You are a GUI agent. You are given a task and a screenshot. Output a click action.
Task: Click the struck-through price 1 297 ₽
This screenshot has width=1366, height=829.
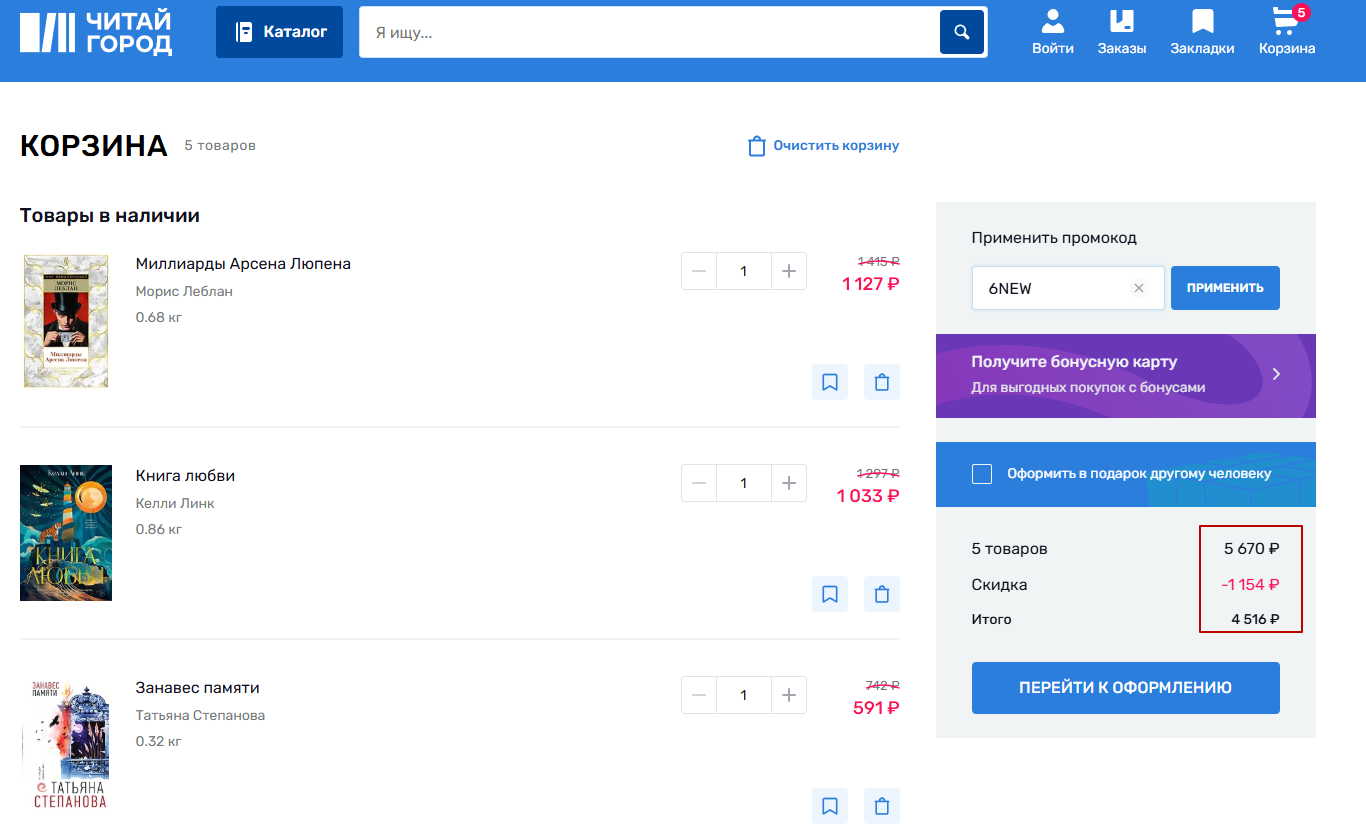[x=879, y=473]
